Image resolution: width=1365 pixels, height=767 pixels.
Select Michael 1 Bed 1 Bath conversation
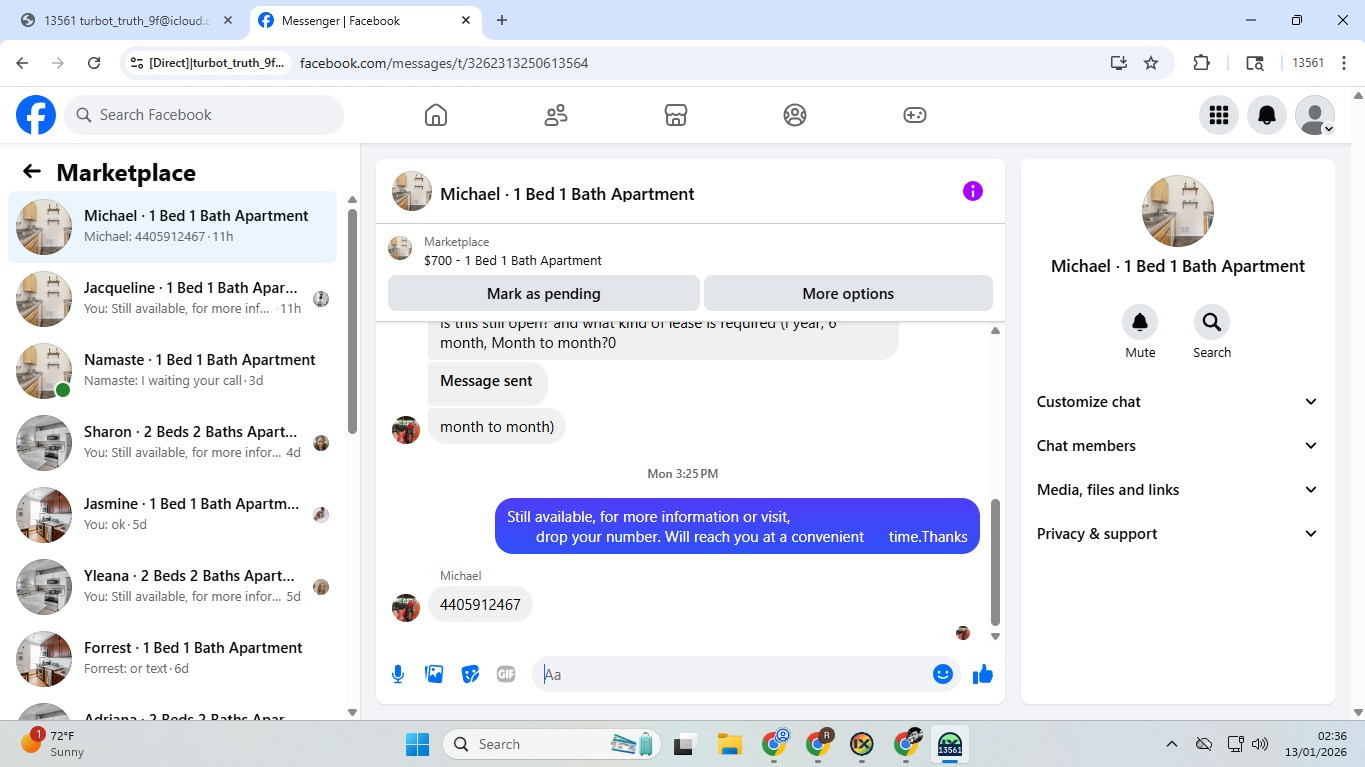click(173, 227)
